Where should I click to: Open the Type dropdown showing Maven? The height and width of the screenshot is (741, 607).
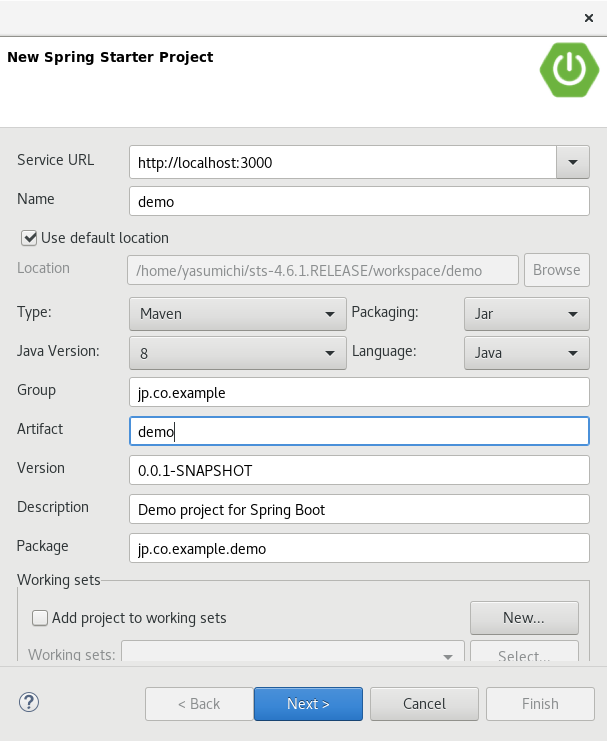tap(238, 314)
